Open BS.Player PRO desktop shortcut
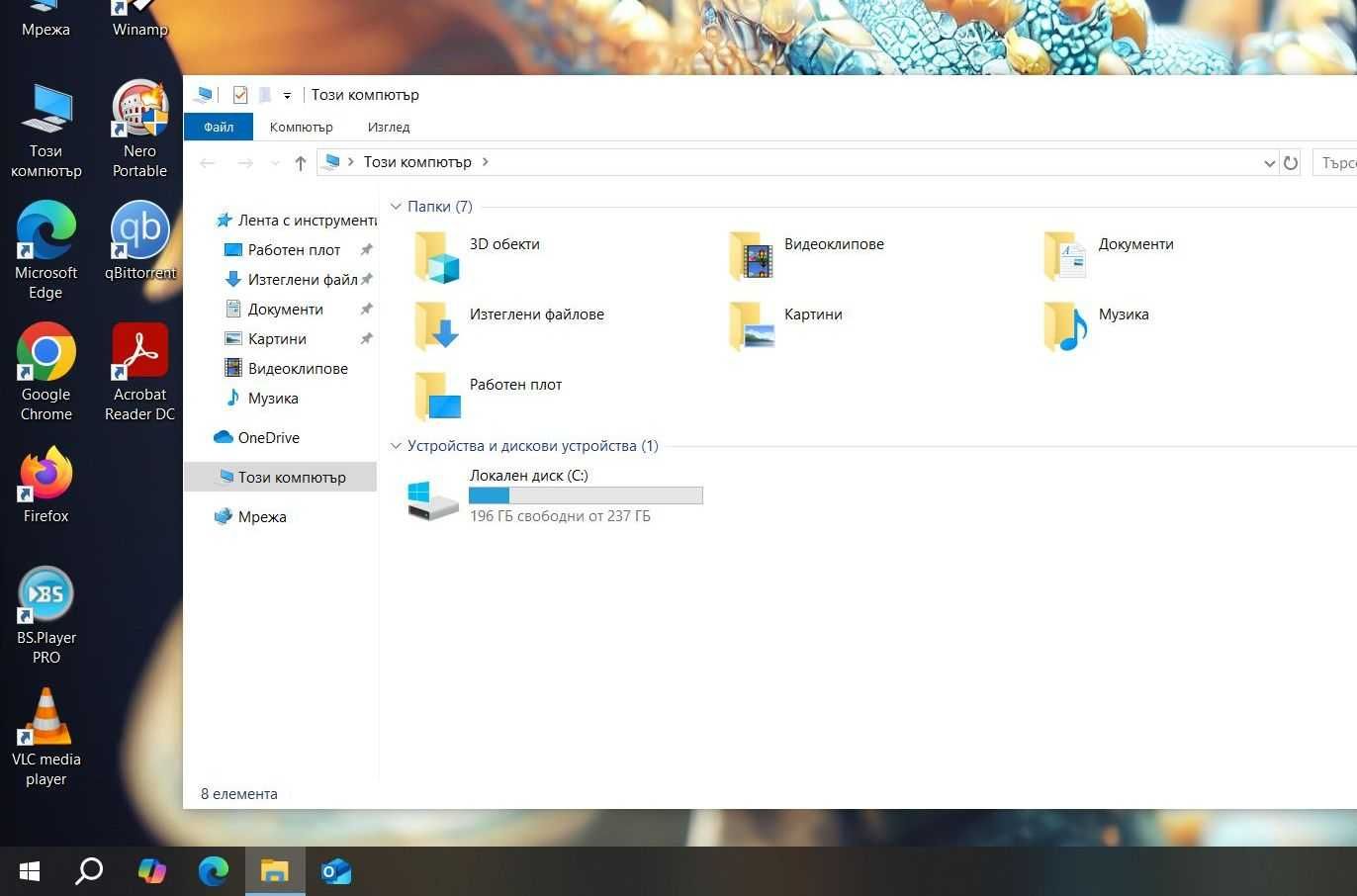This screenshot has width=1357, height=896. (46, 615)
